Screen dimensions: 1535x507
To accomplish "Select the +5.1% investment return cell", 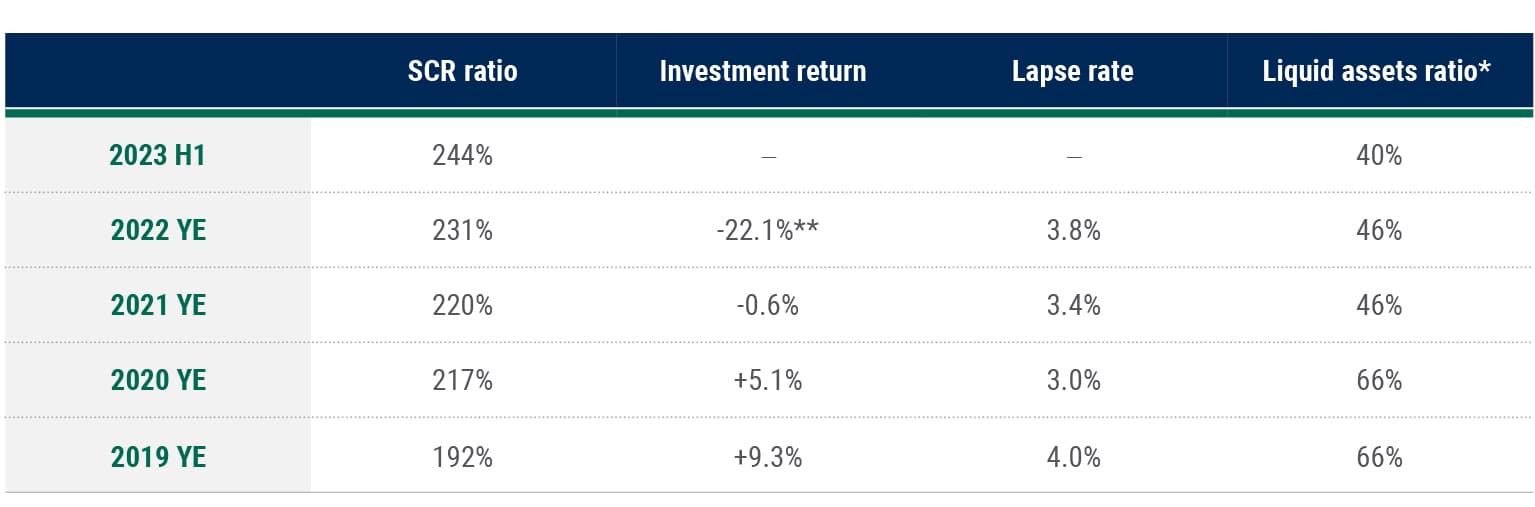I will click(x=767, y=381).
